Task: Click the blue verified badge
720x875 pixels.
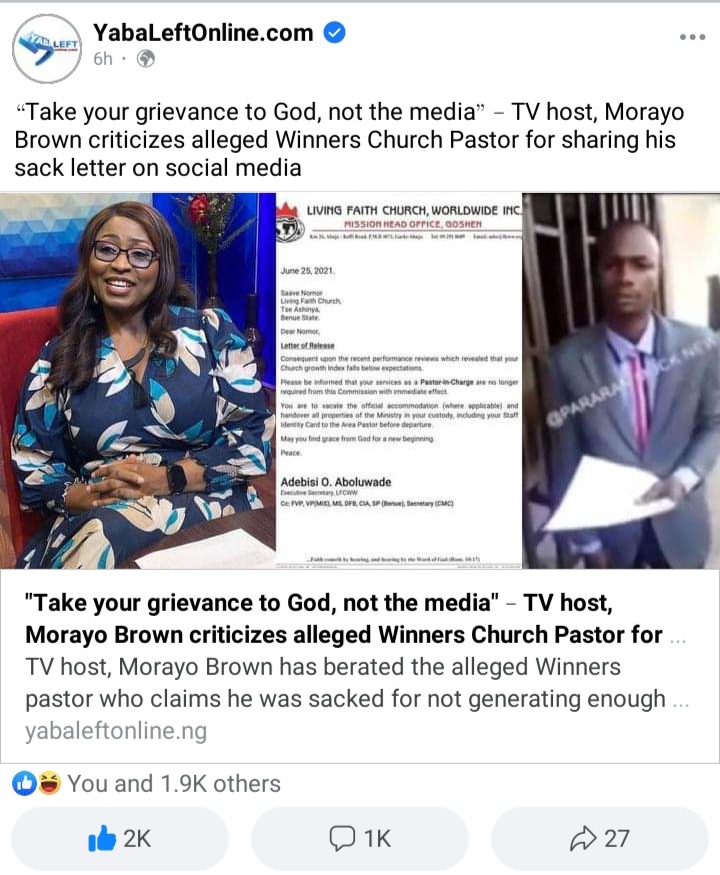Action: click(334, 32)
